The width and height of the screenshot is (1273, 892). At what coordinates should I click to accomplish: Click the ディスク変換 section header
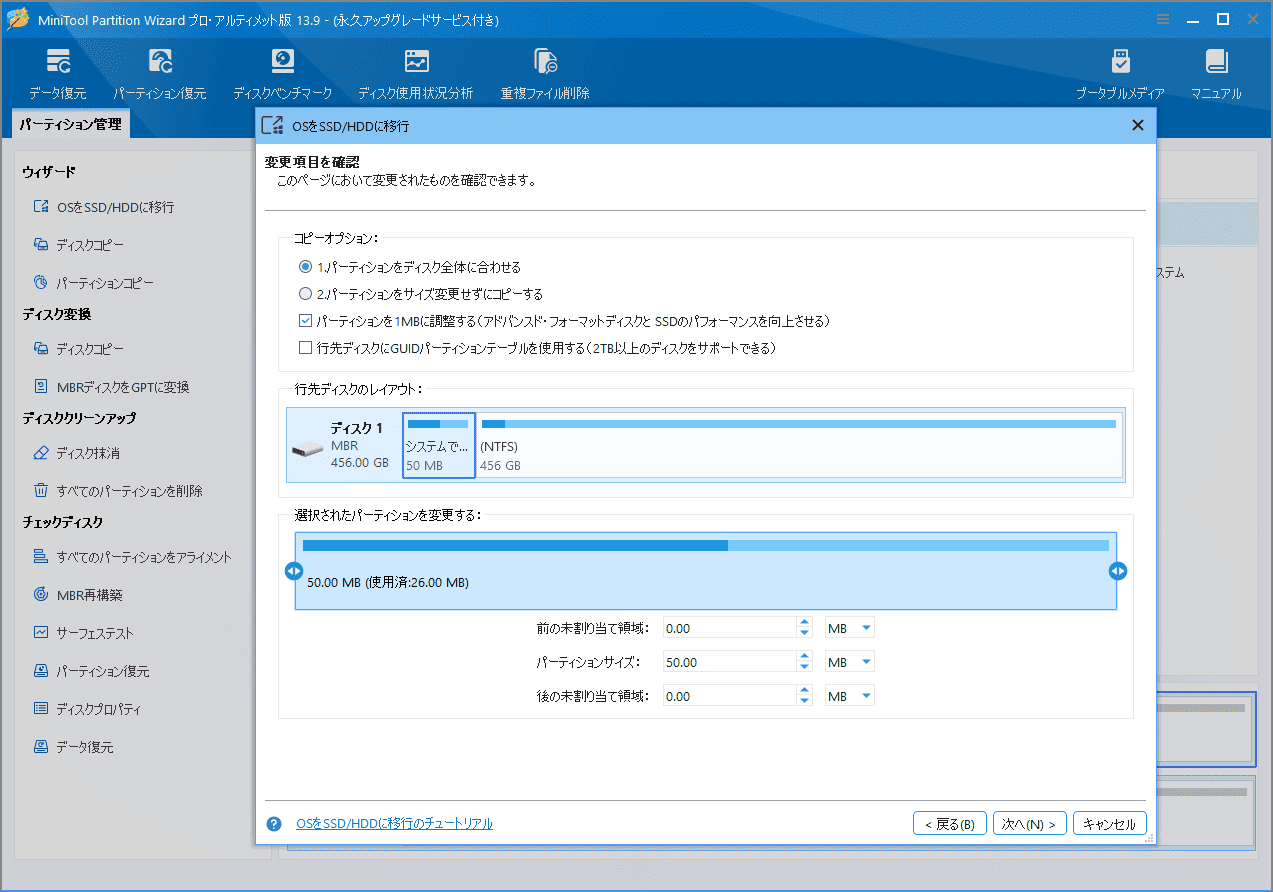(x=56, y=314)
